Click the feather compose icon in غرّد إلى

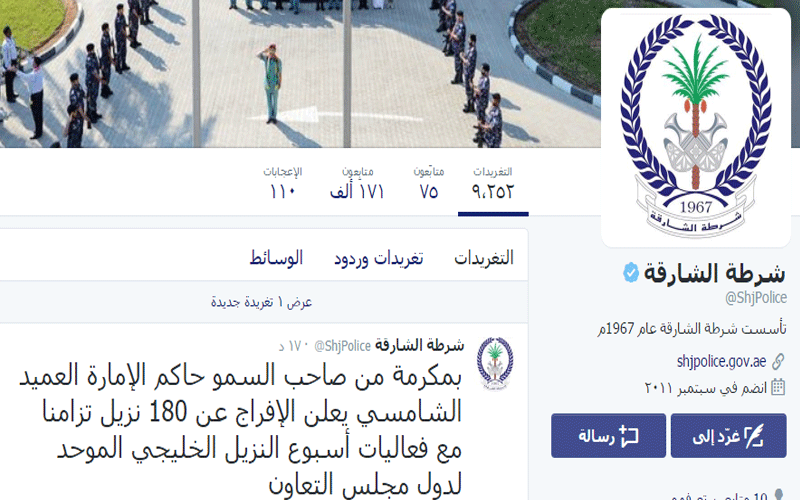(x=754, y=436)
